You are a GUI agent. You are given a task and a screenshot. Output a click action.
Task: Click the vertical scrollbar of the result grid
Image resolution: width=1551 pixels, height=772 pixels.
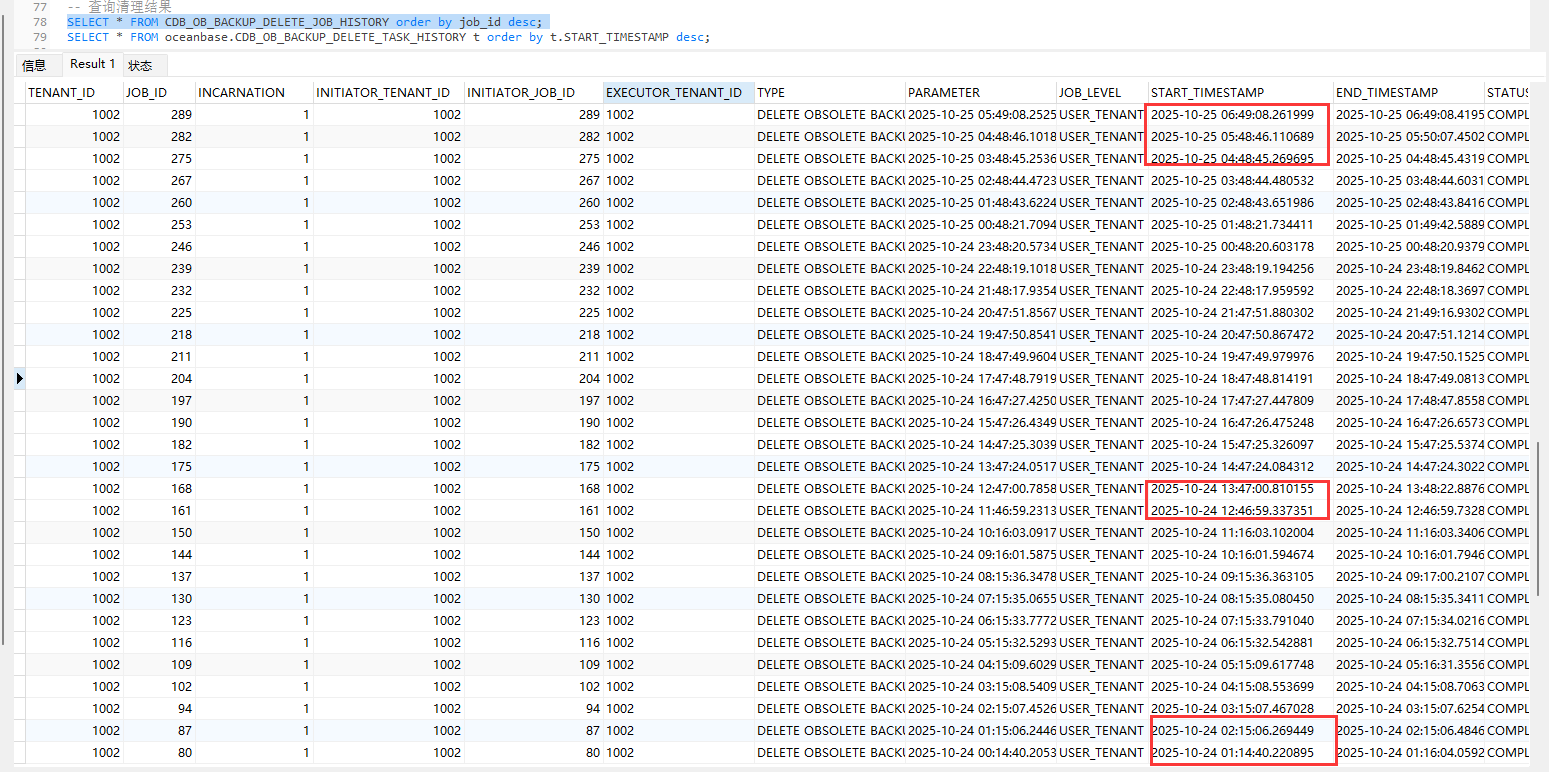point(1540,480)
